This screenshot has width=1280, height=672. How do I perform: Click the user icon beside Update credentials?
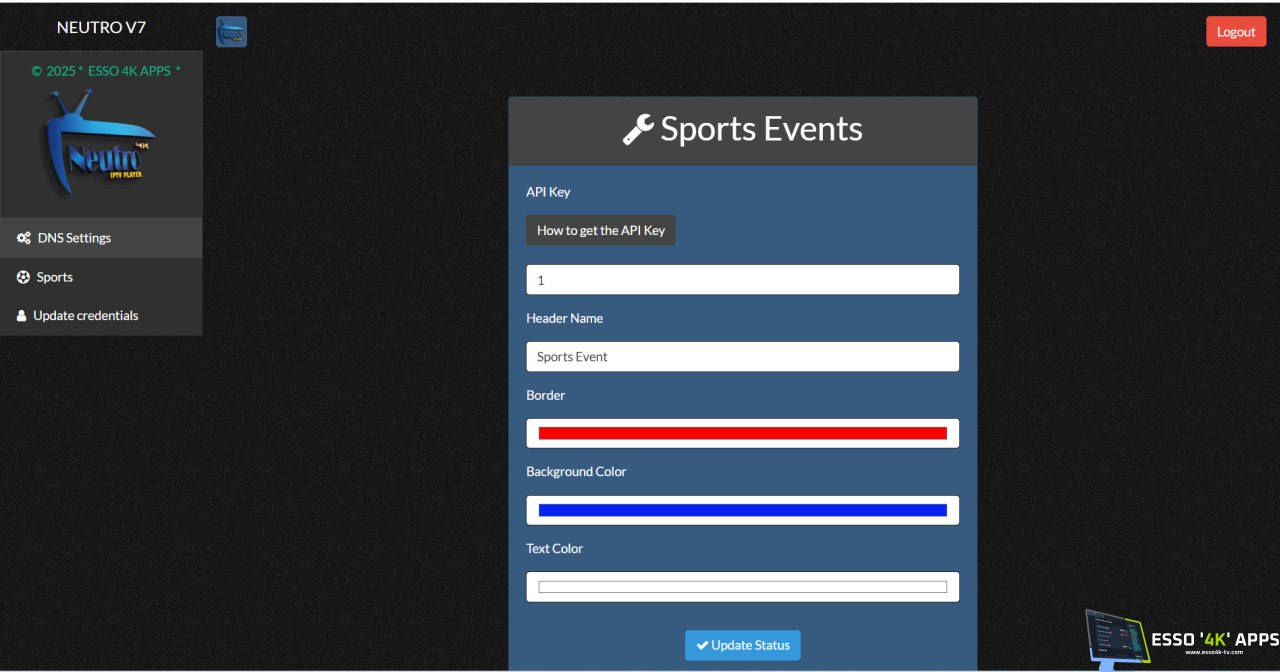click(x=22, y=316)
